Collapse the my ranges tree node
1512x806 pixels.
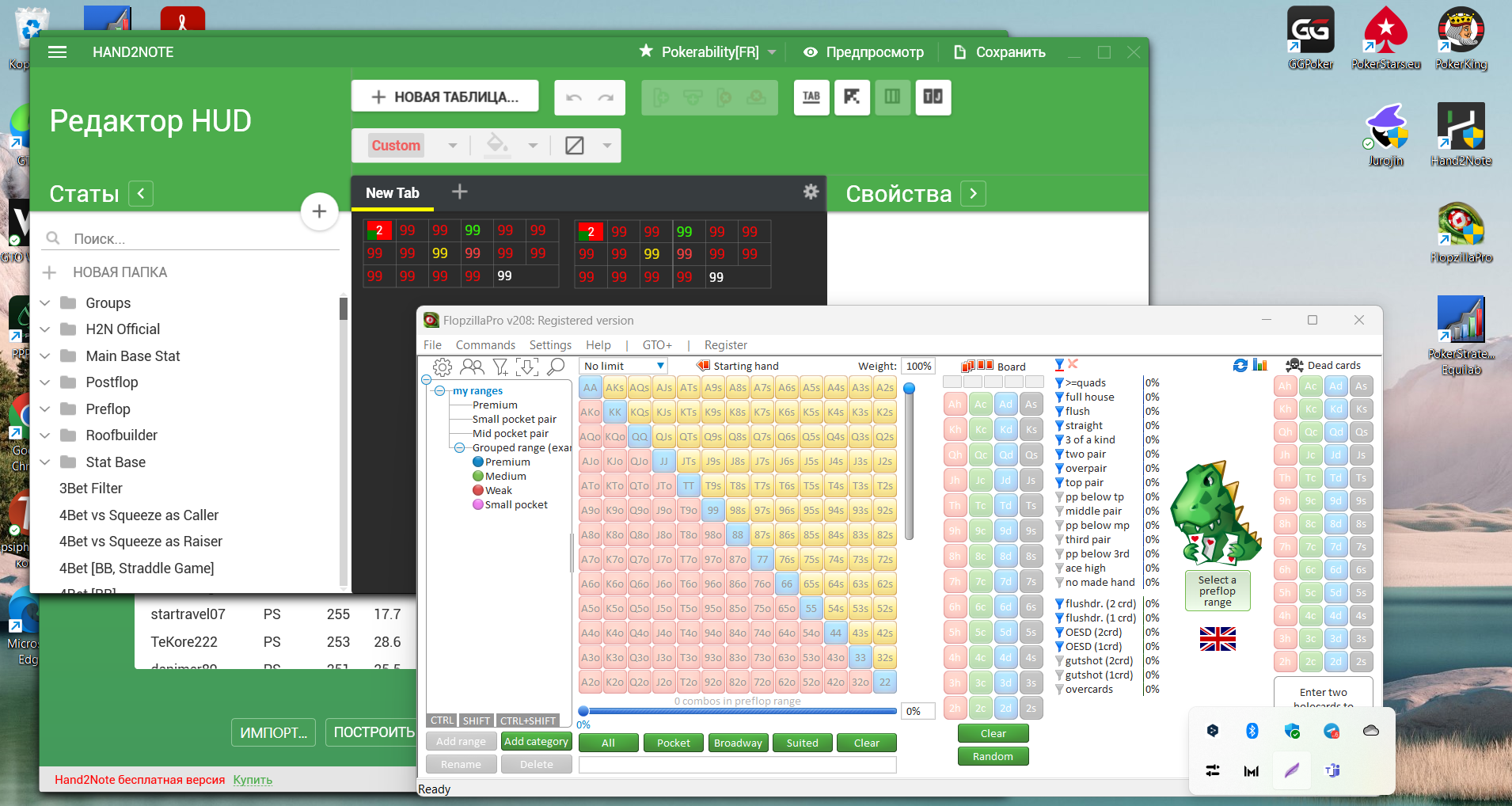(x=439, y=391)
